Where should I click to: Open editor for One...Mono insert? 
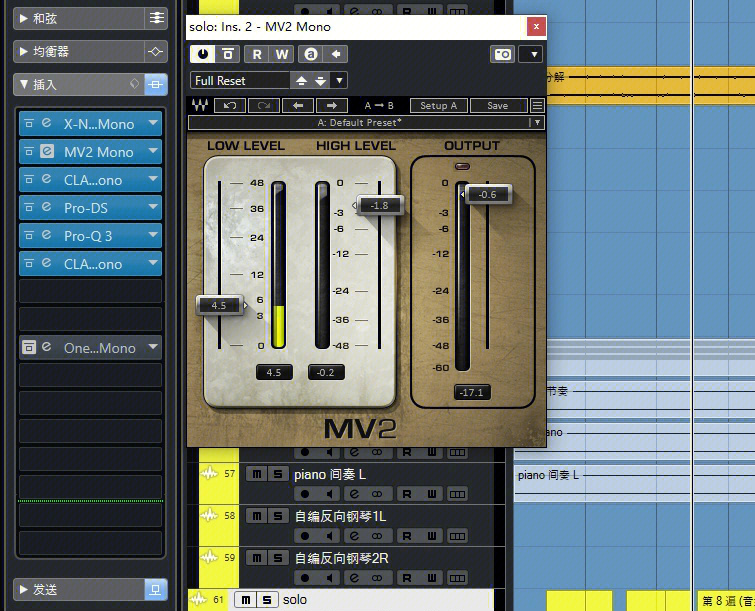(x=47, y=347)
